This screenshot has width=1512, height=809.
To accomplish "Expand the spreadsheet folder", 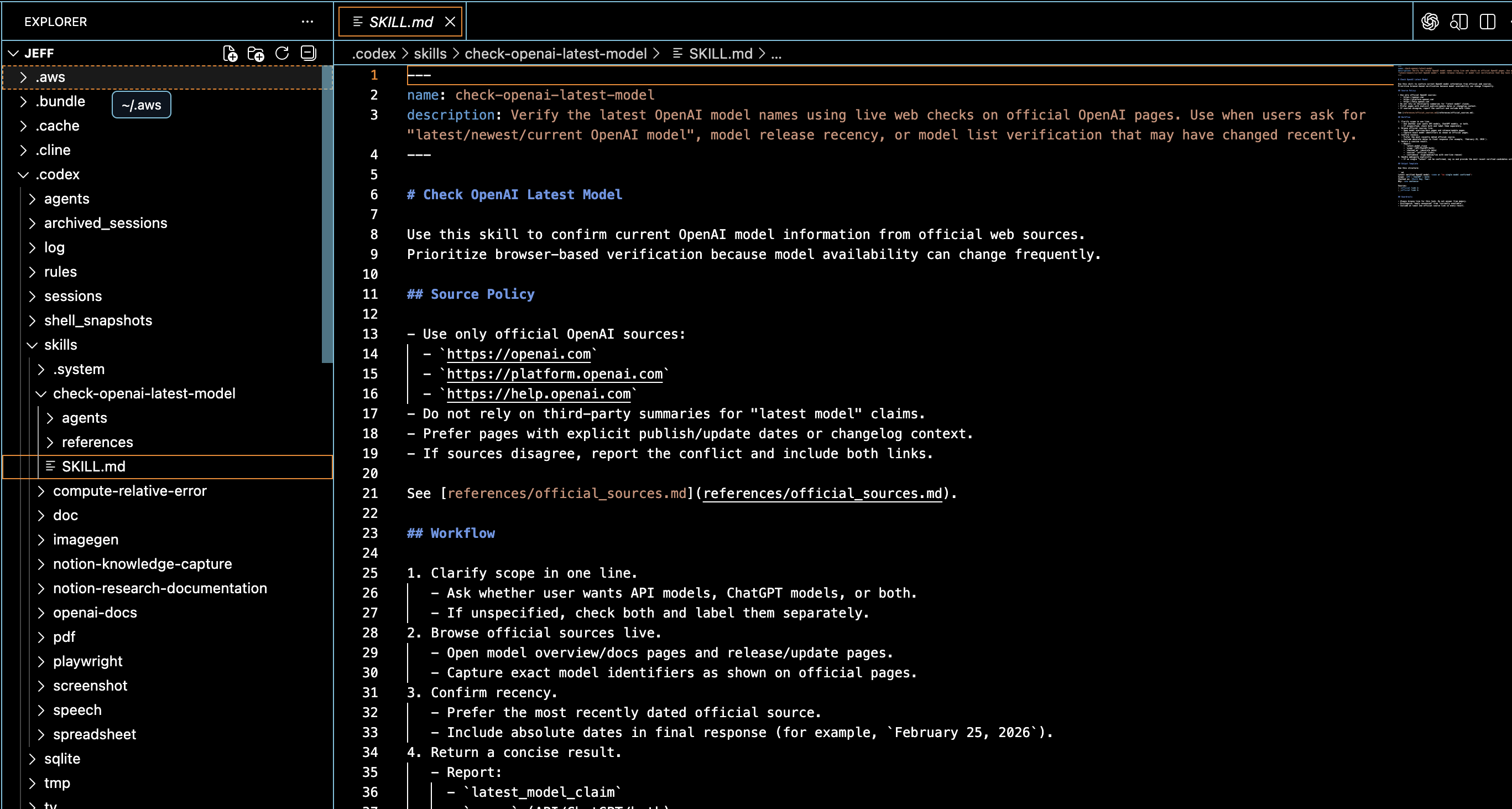I will click(168, 735).
